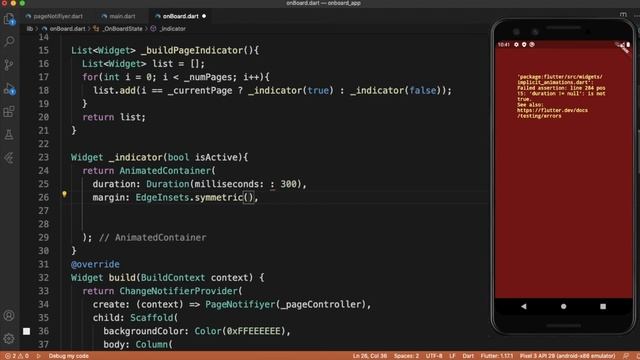Click the '_buildPageIndicator' method name on line 15
This screenshot has width=640, height=360.
click(x=192, y=50)
